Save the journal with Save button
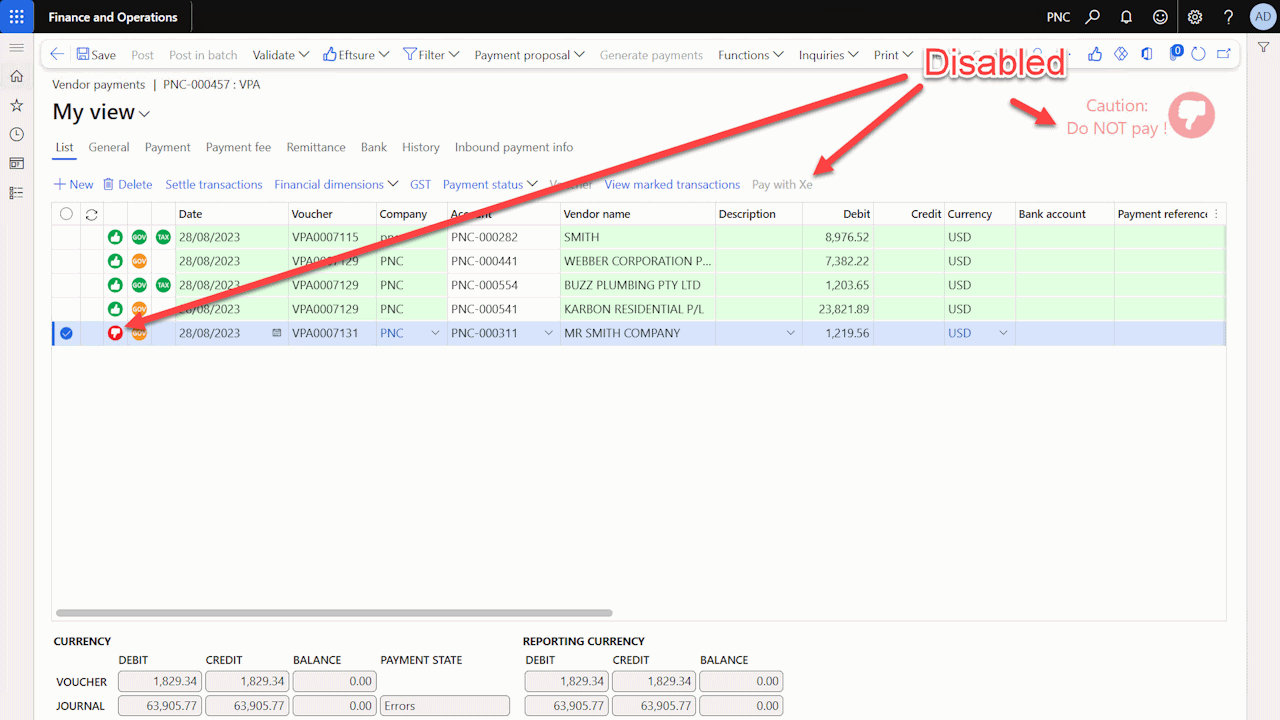The image size is (1280, 720). click(96, 55)
